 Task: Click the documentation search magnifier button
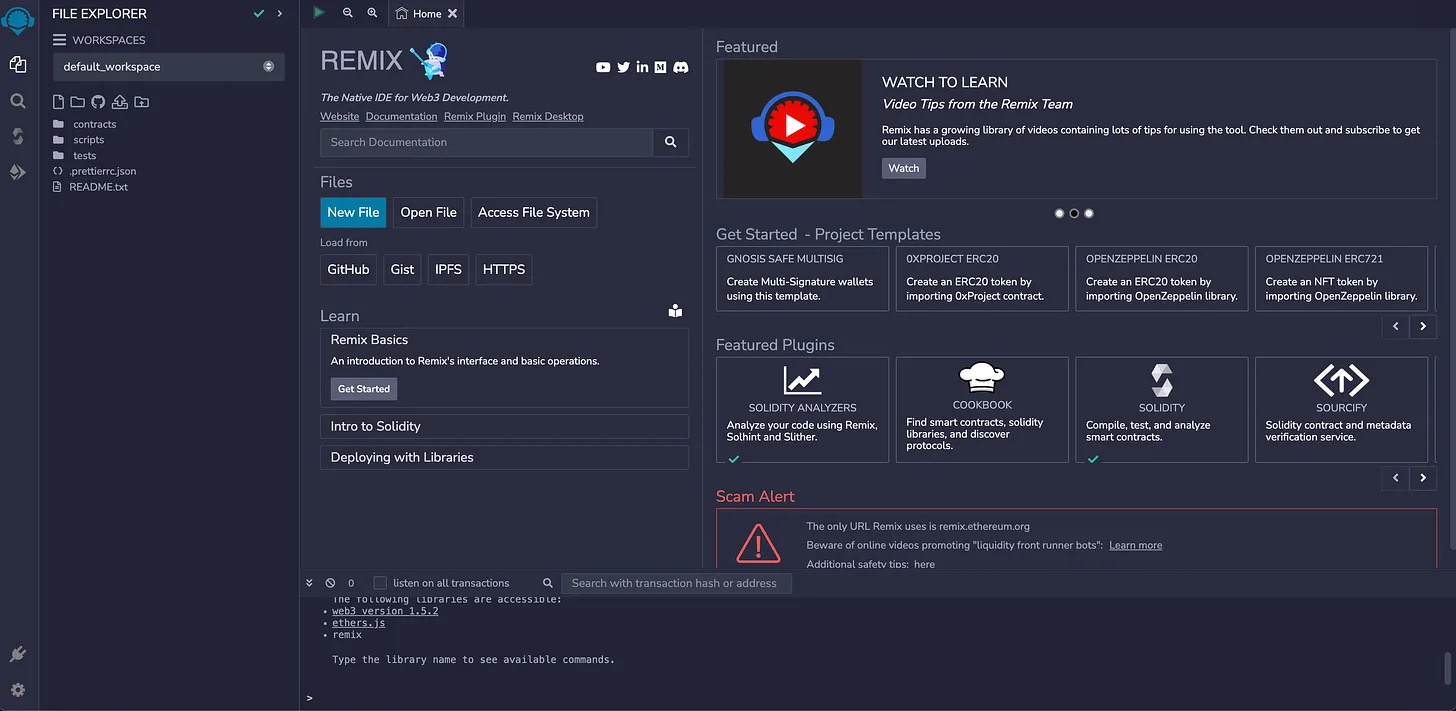[x=671, y=142]
